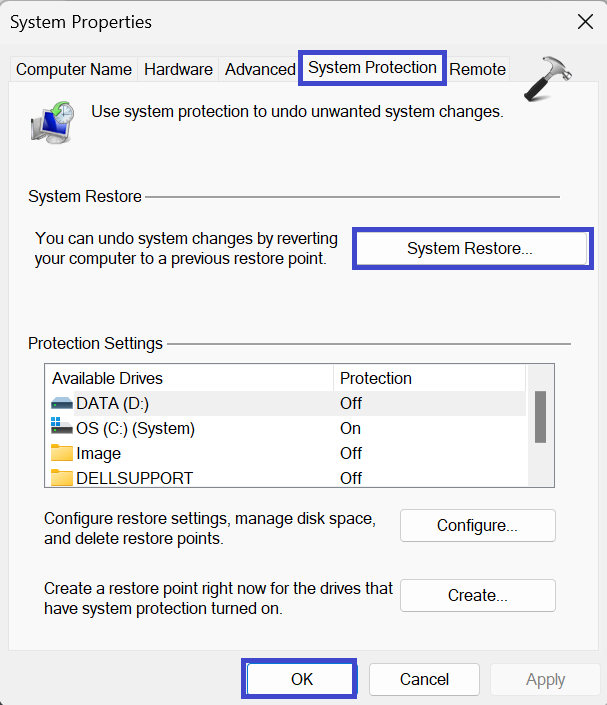Screen dimensions: 607x705
Task: Close the System Properties dialog
Action: [584, 21]
